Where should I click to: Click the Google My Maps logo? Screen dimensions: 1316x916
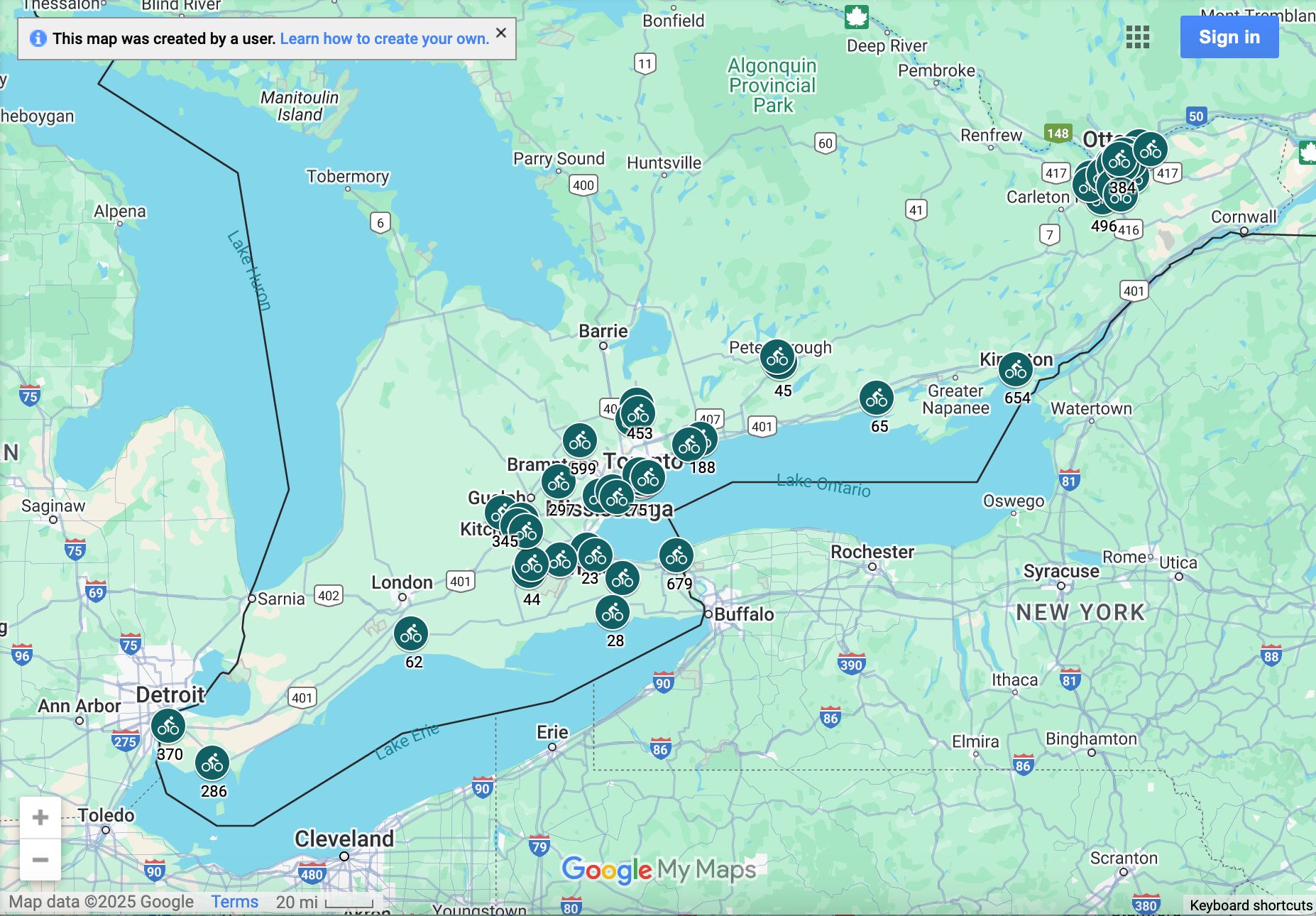pyautogui.click(x=659, y=870)
